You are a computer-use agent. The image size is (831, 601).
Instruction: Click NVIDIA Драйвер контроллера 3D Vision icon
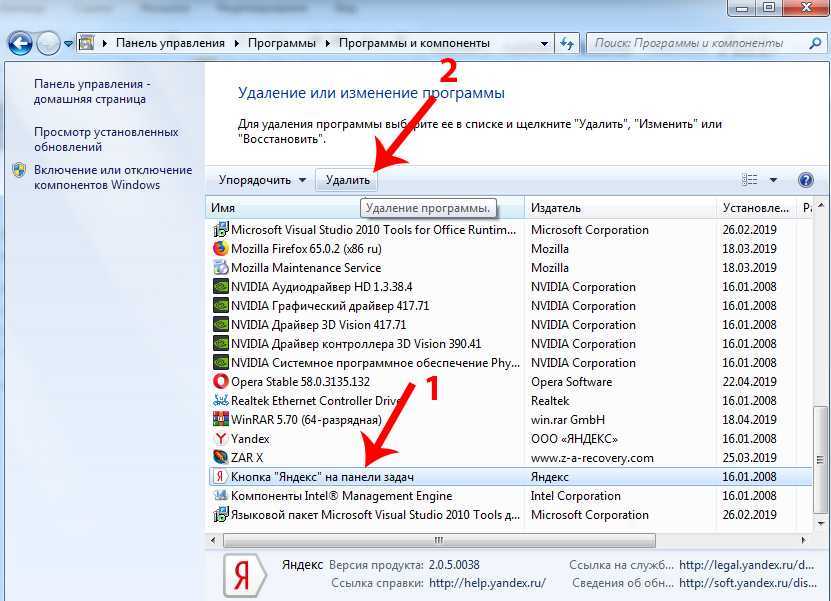(x=220, y=343)
